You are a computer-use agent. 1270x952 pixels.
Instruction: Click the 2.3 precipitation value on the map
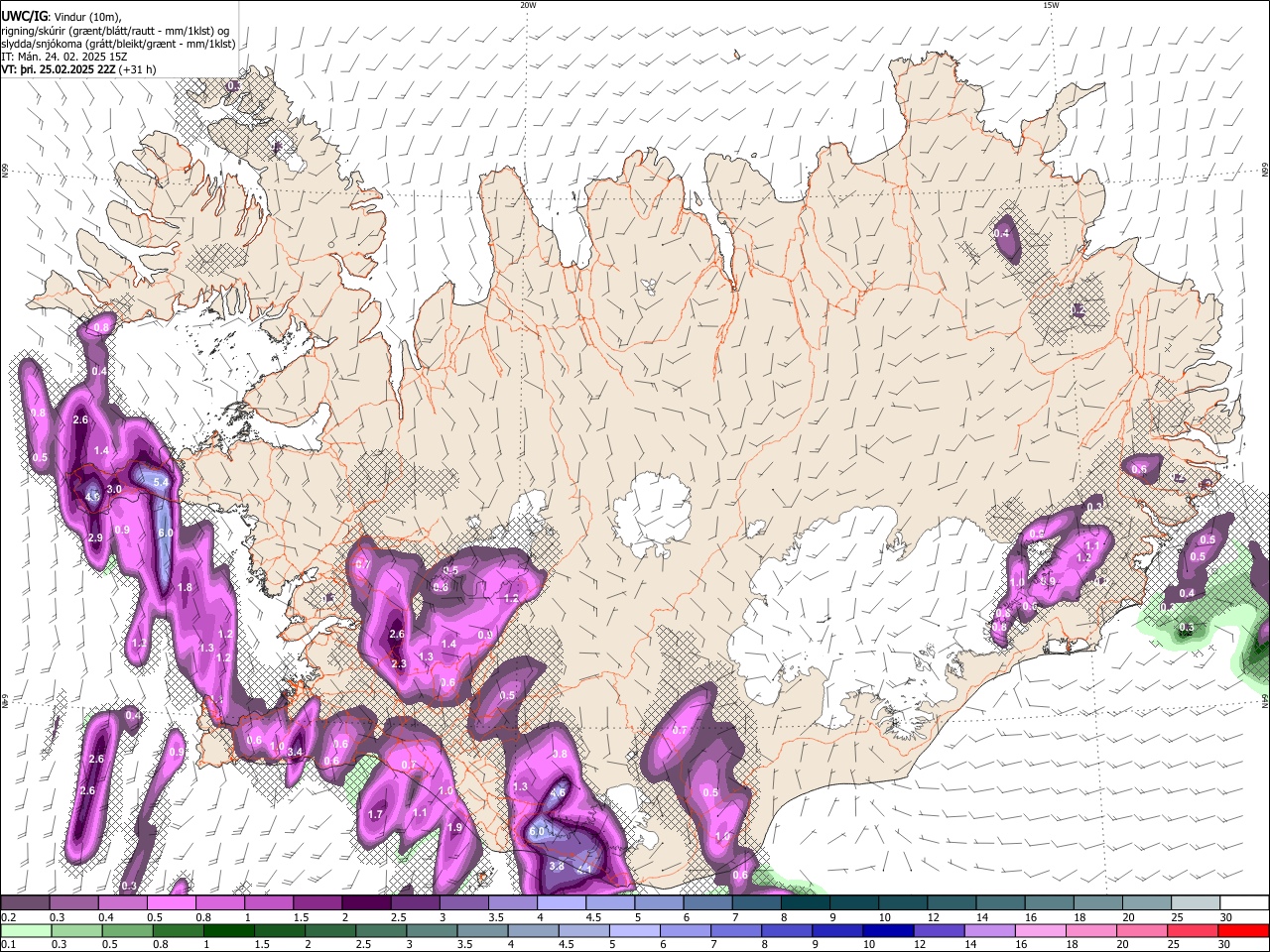pyautogui.click(x=399, y=664)
